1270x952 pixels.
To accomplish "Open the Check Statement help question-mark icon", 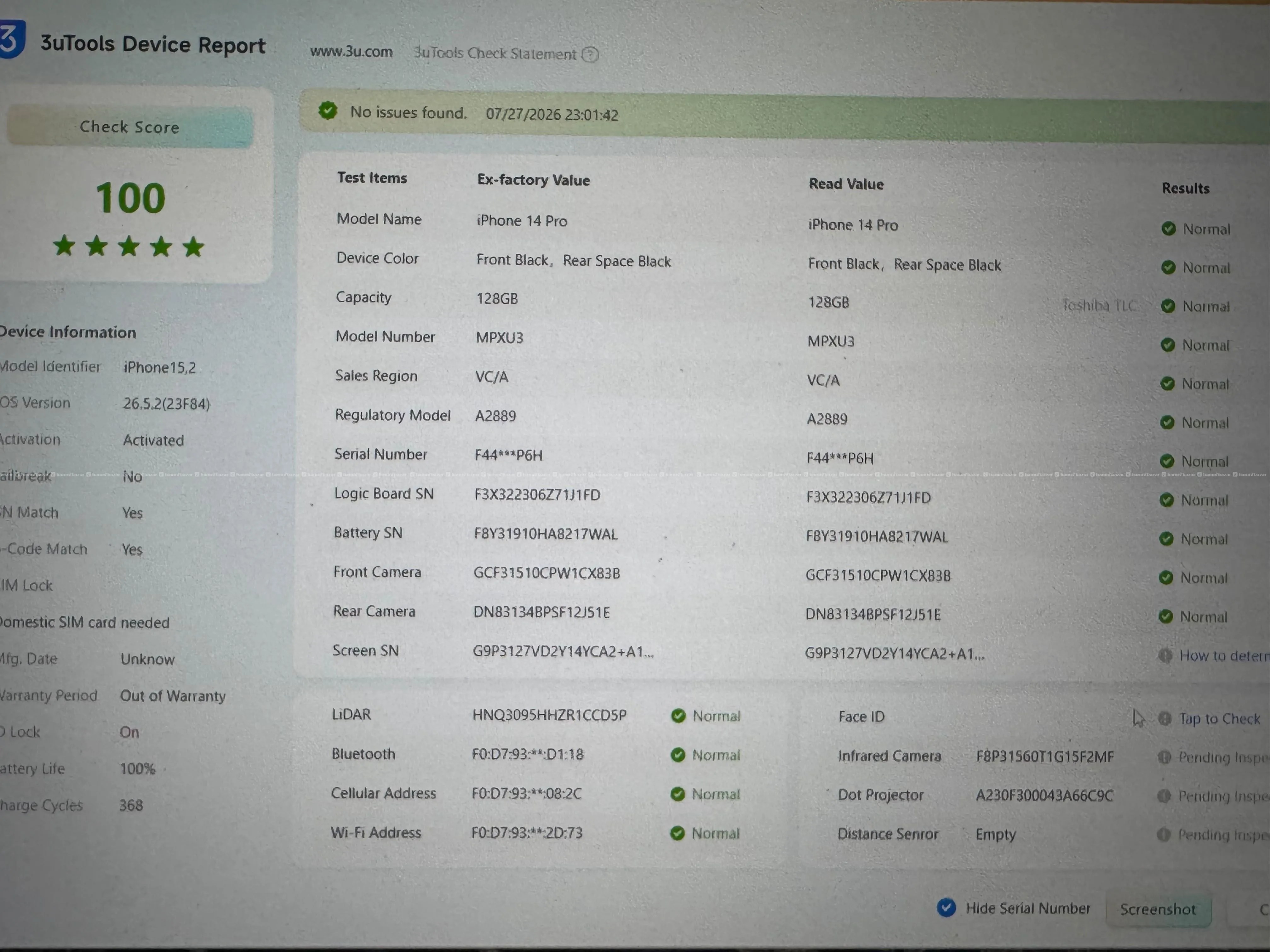I will [x=590, y=54].
